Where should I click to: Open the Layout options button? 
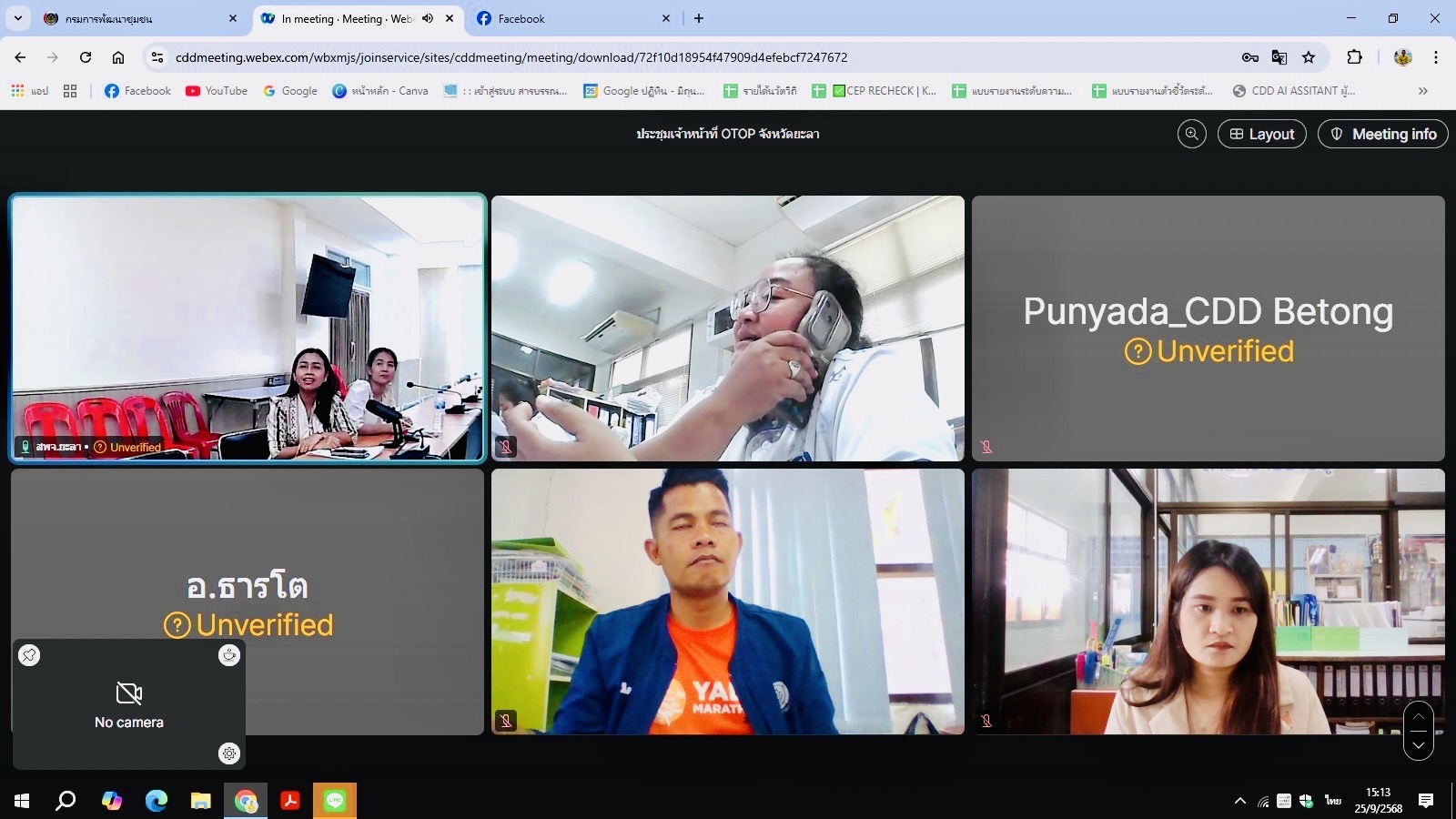1261,135
